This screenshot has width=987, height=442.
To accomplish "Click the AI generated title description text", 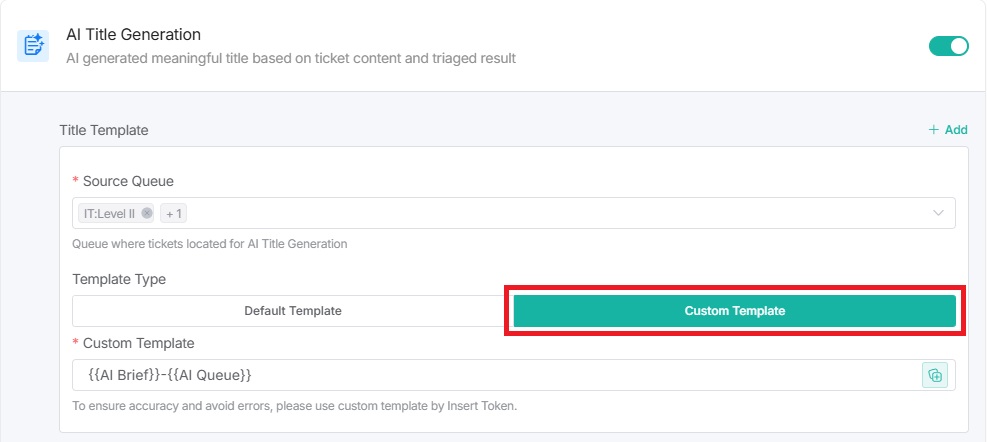I will point(290,58).
